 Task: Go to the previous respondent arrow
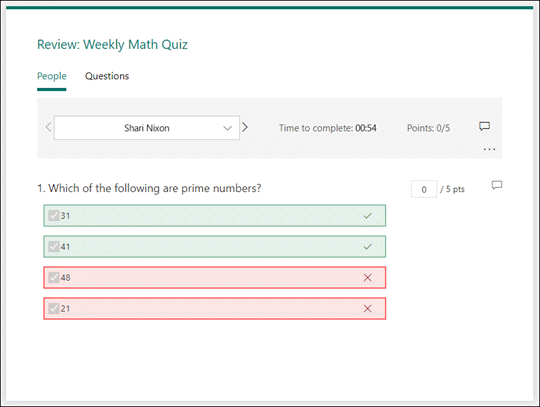[49, 127]
